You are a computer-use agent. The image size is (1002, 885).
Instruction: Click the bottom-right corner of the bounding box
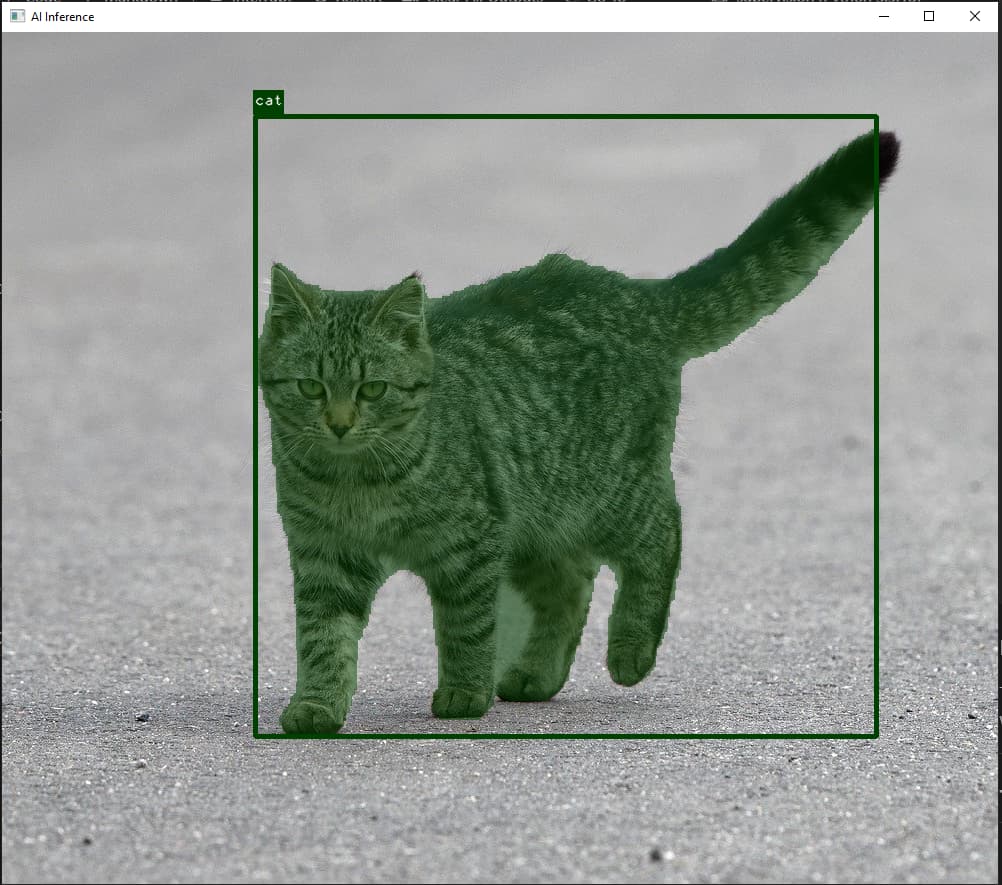[x=876, y=736]
